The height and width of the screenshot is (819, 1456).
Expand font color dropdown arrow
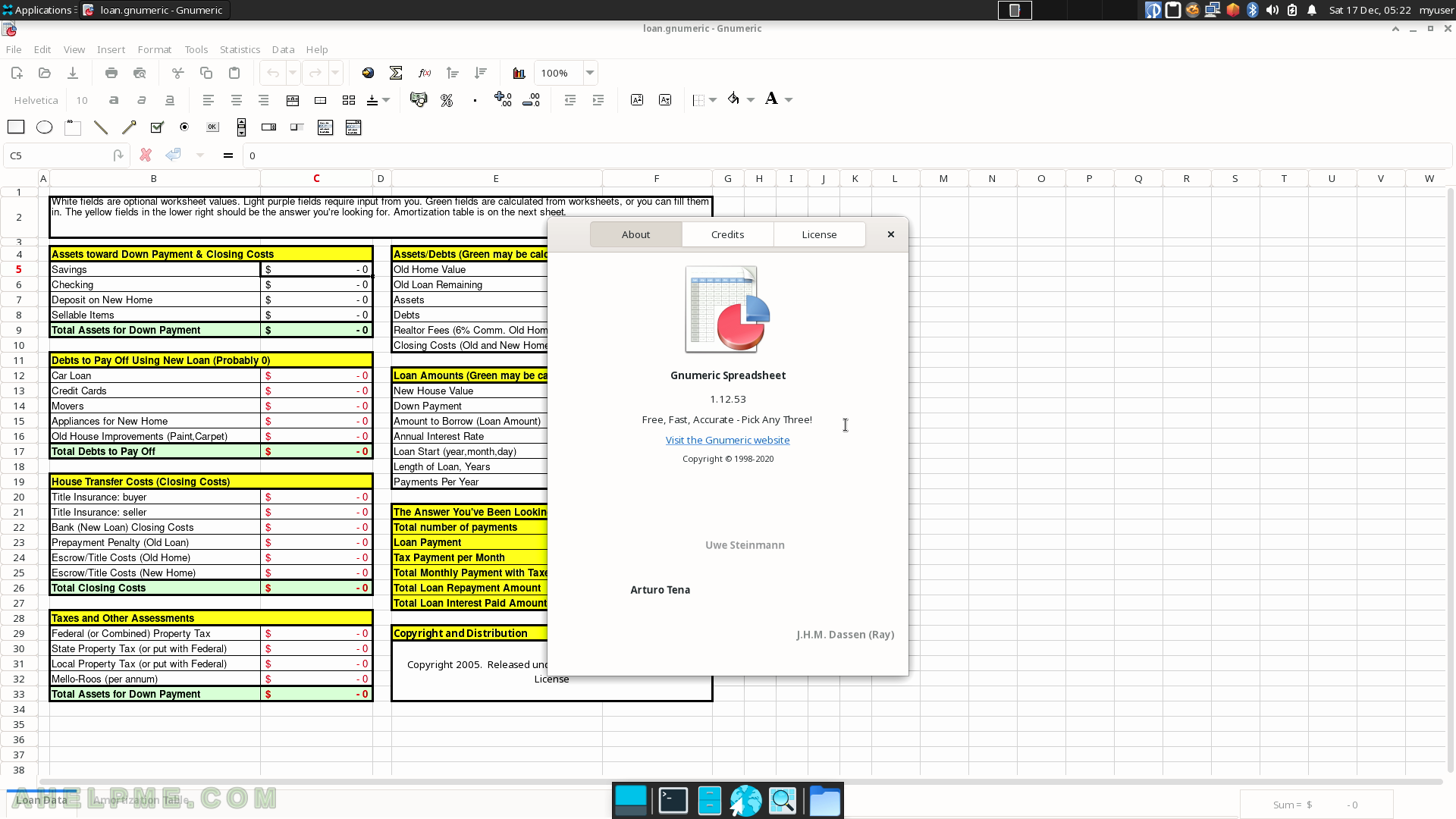(x=789, y=99)
